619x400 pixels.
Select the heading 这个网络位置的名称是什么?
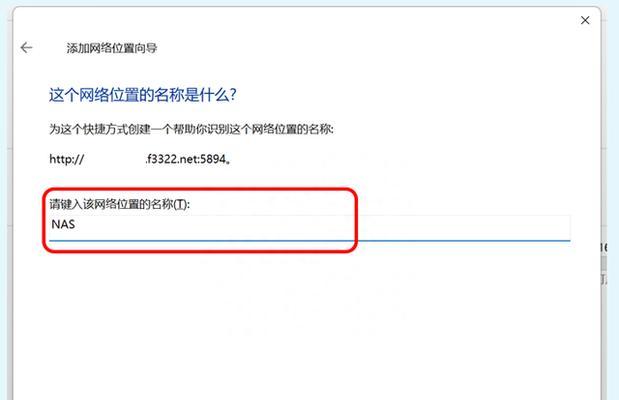click(143, 95)
